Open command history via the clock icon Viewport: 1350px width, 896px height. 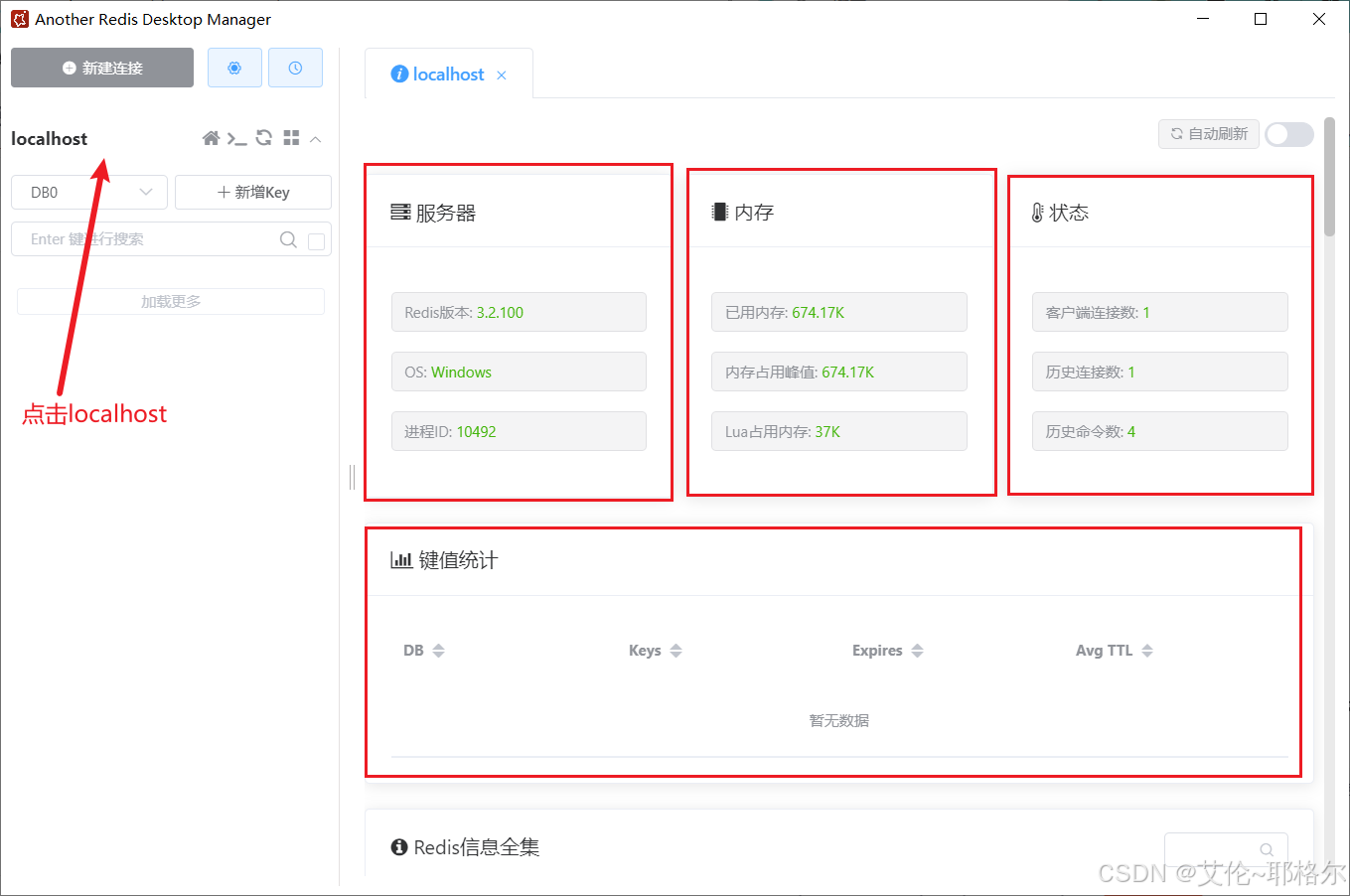pos(295,67)
